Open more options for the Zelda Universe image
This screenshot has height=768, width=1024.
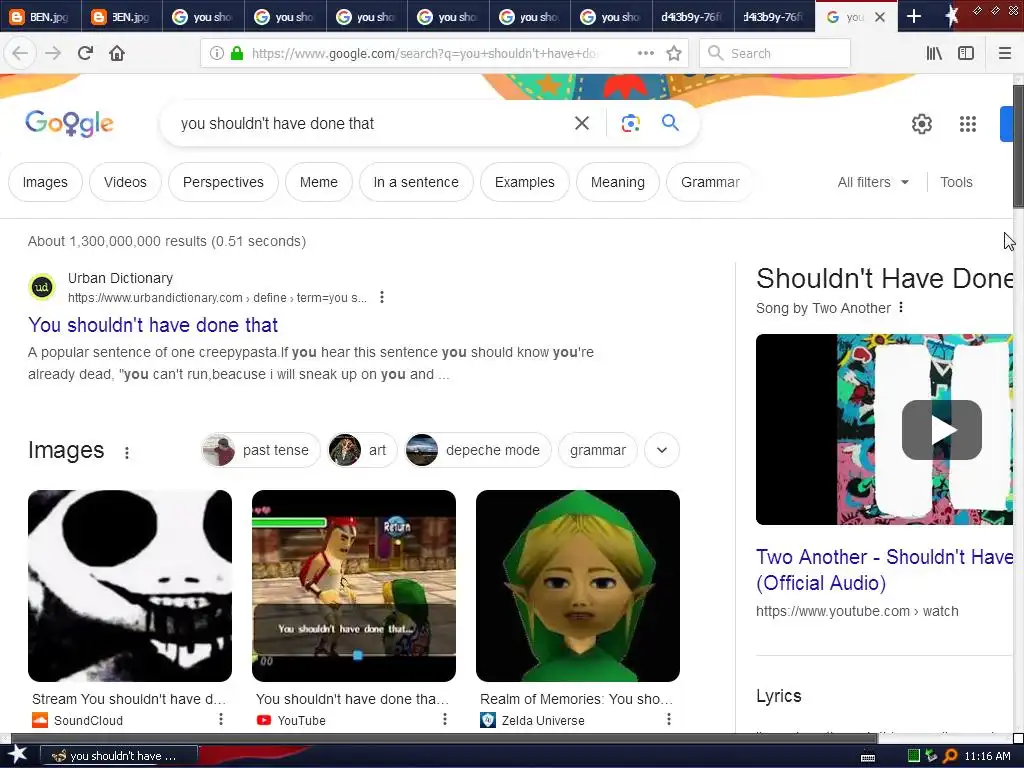click(x=669, y=719)
